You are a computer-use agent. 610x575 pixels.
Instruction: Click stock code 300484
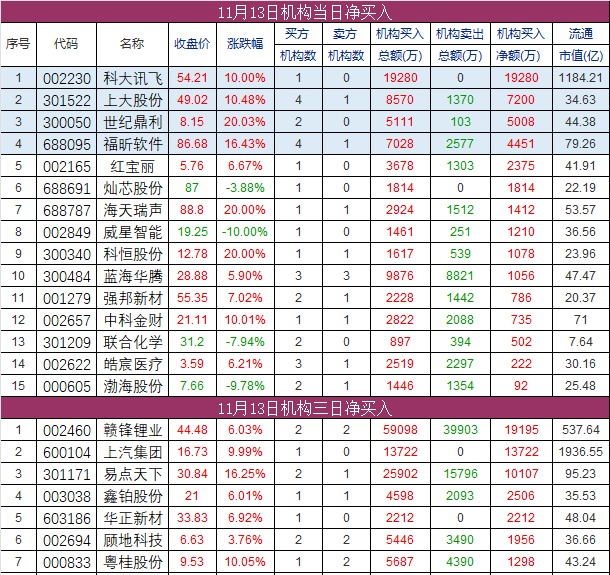pyautogui.click(x=67, y=277)
